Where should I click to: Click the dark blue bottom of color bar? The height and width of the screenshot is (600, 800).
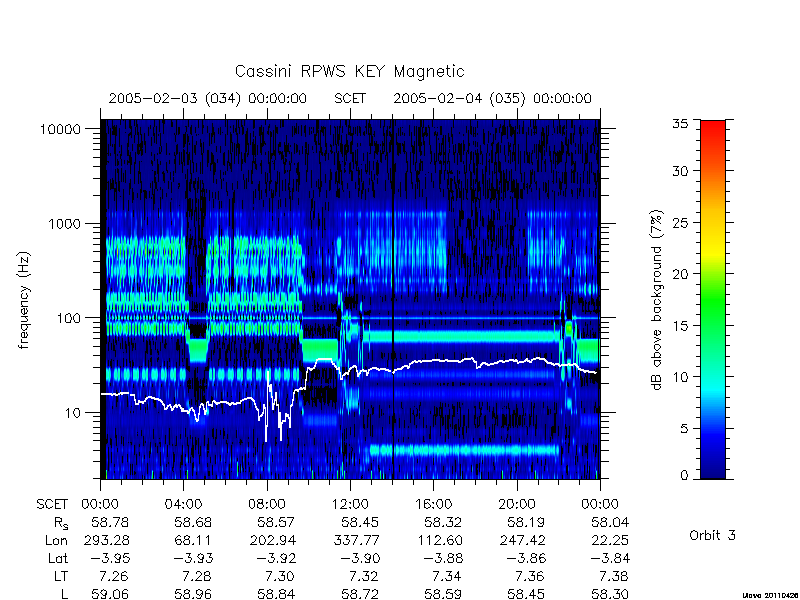pyautogui.click(x=713, y=469)
